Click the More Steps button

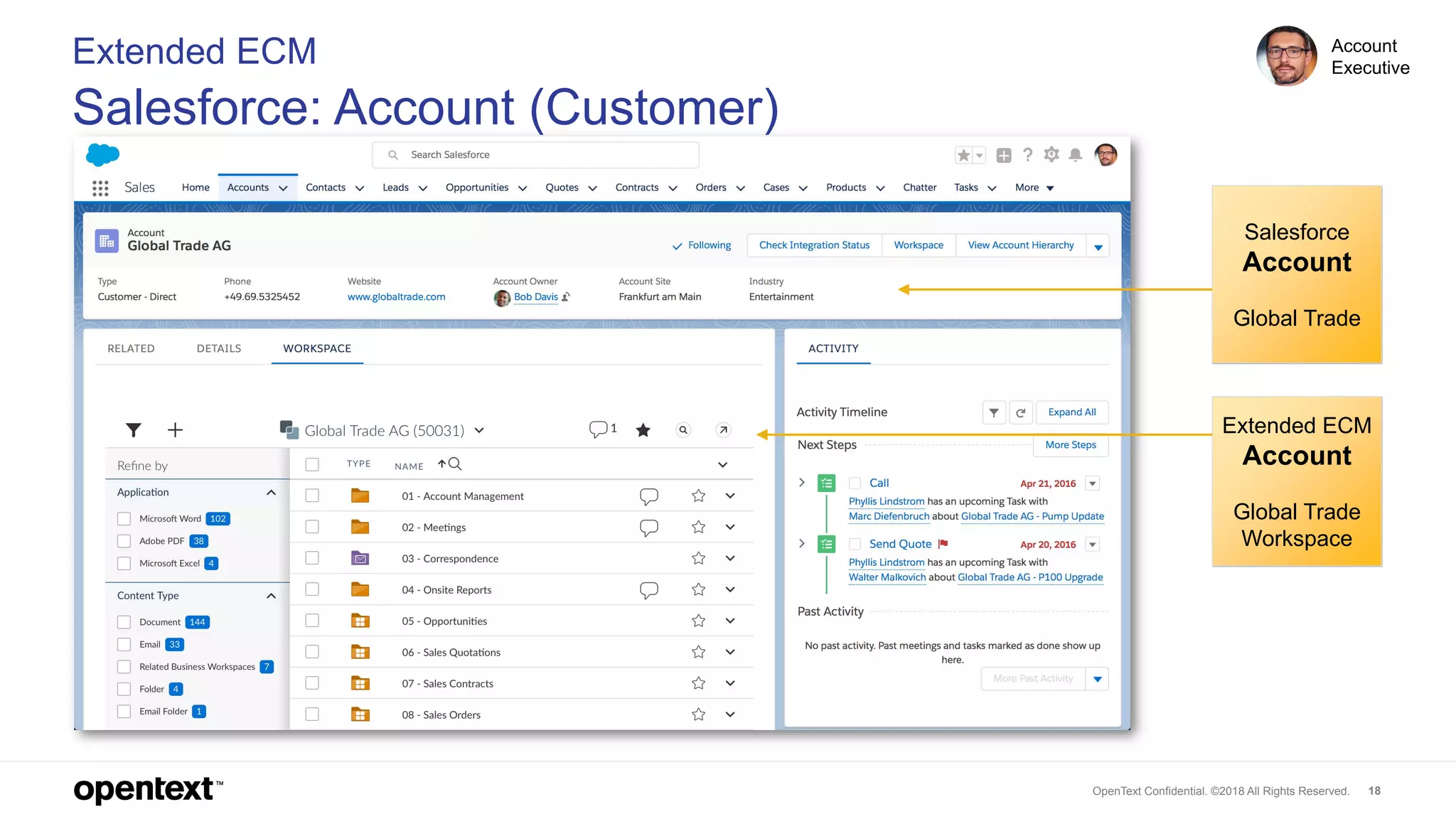tap(1071, 445)
